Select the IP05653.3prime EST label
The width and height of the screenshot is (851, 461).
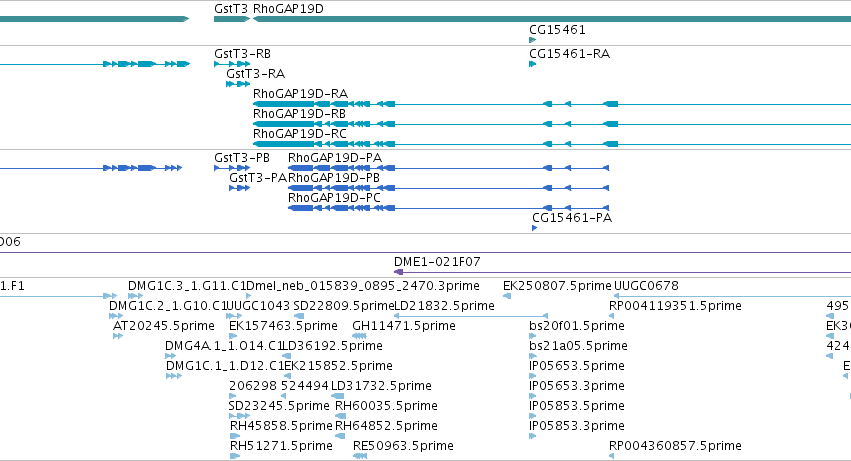[577, 386]
